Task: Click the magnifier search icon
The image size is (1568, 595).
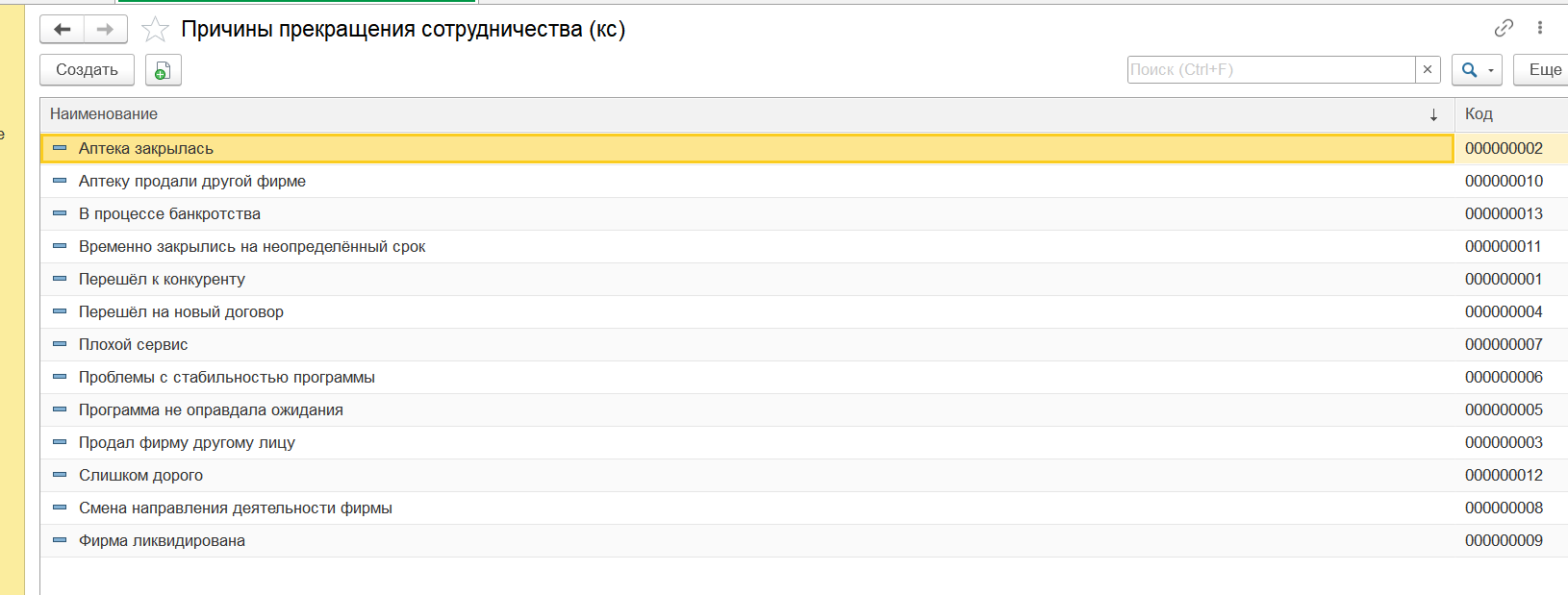Action: click(x=1469, y=70)
